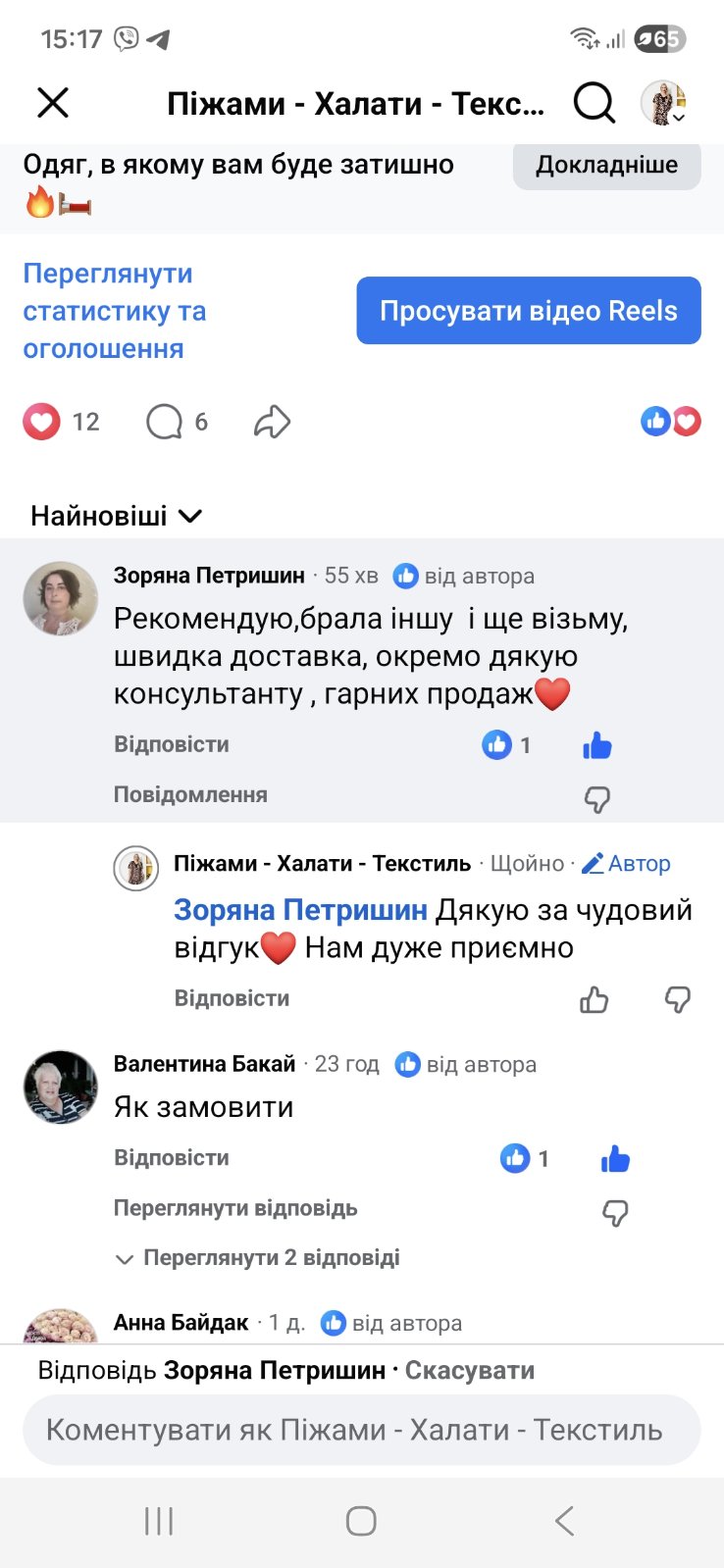Open Зоряна Петришин's profile picture
Viewport: 724px width, 1568px height.
click(x=61, y=598)
